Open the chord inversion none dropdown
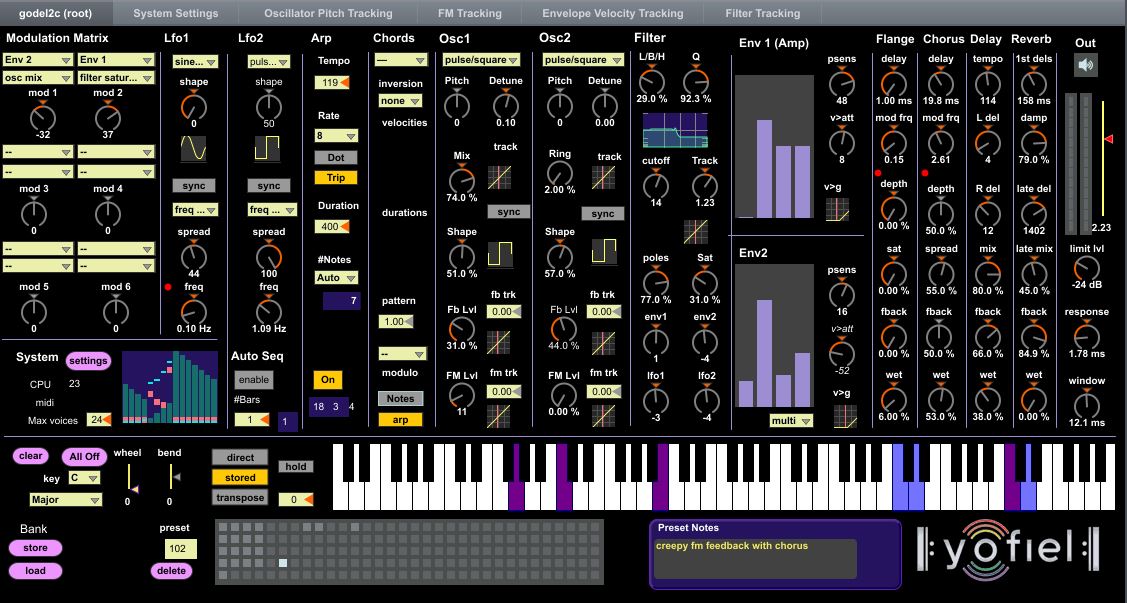Screen dimensions: 1127x603 [400, 101]
